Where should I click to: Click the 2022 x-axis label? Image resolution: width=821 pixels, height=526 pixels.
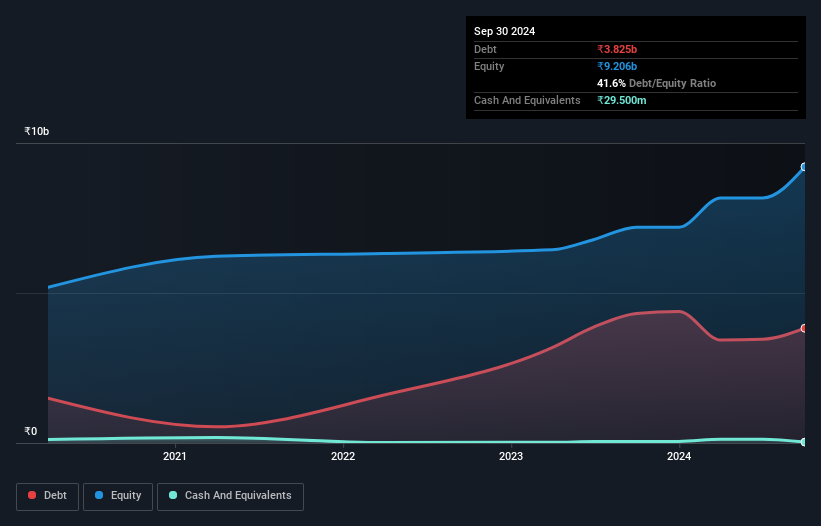pyautogui.click(x=343, y=456)
